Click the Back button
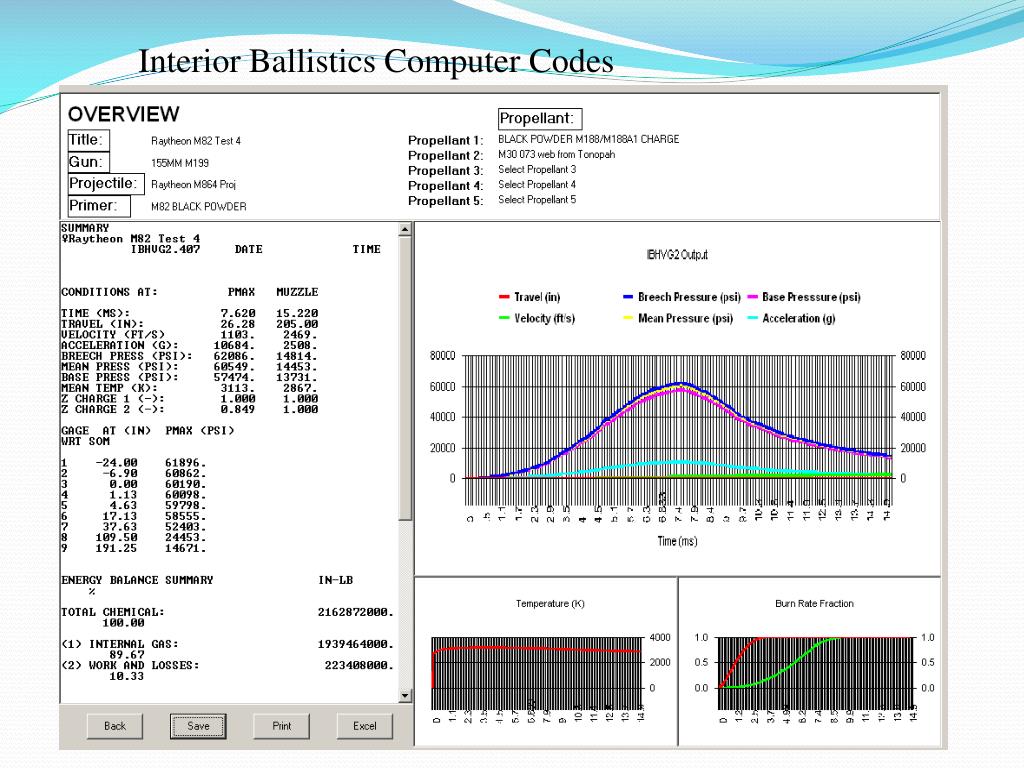Viewport: 1024px width, 768px height. click(x=115, y=726)
